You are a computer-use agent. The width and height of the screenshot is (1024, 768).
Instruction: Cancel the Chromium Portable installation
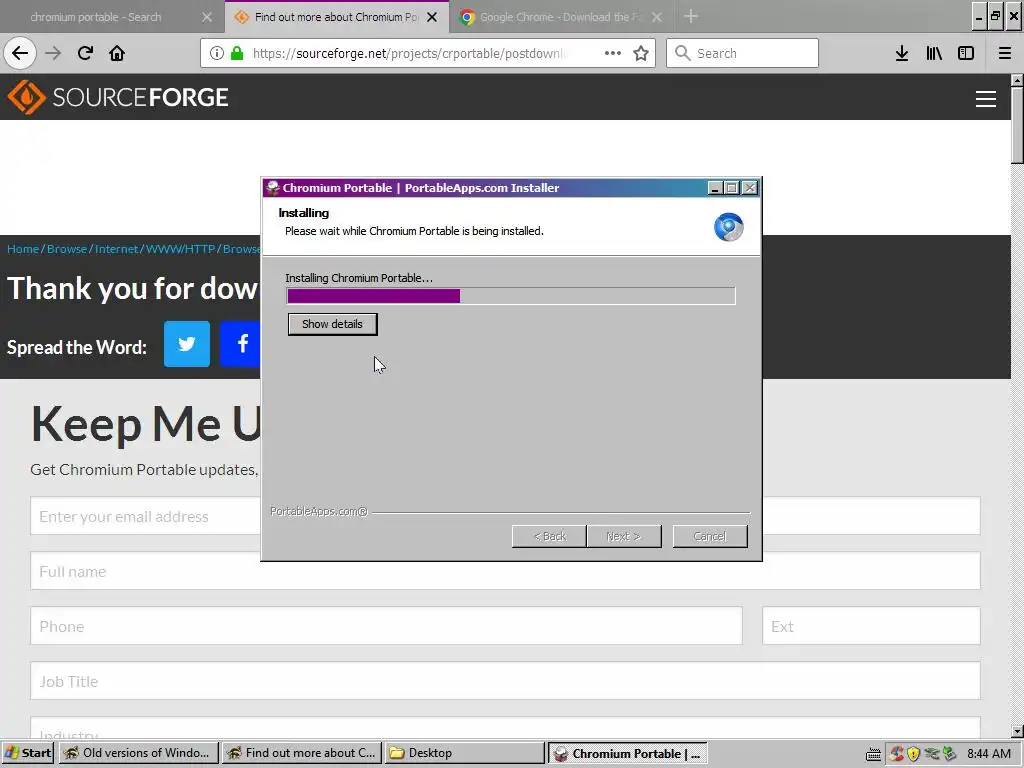[x=710, y=536]
